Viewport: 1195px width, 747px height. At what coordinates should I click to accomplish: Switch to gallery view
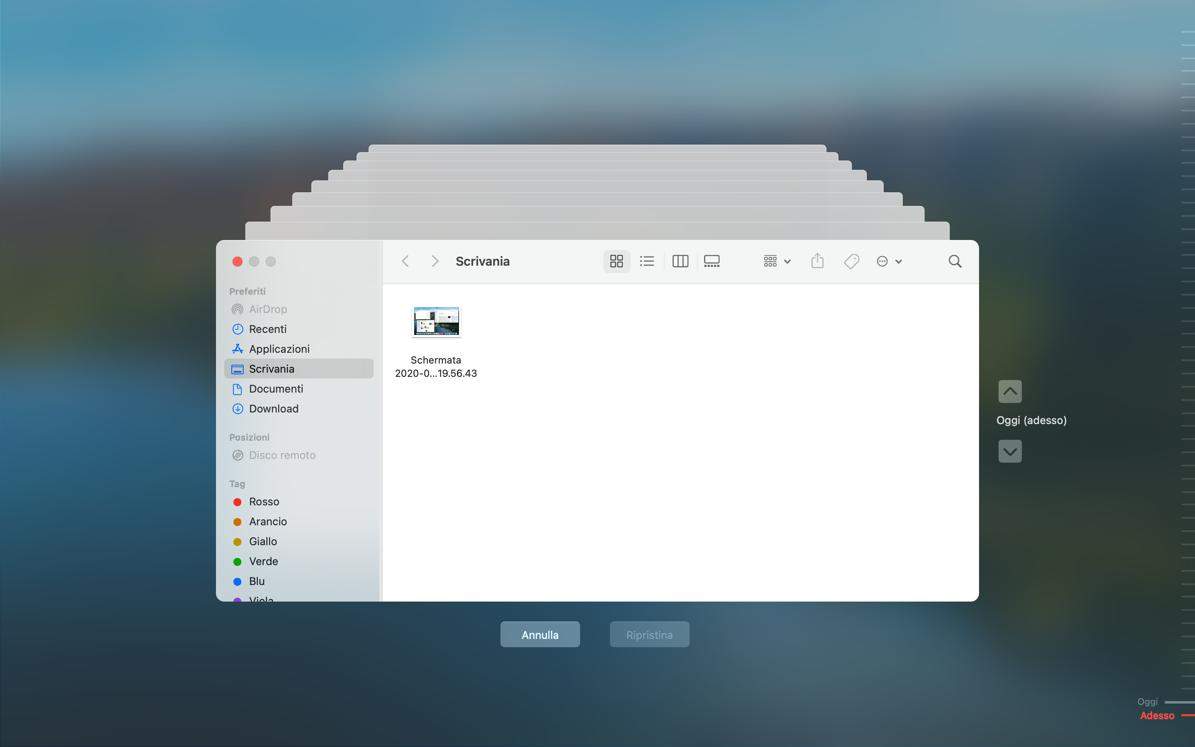tap(712, 261)
